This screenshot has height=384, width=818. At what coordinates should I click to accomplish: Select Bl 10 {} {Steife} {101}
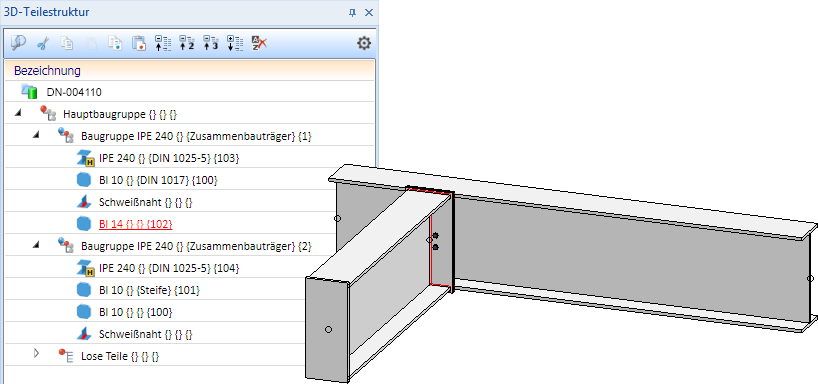149,290
